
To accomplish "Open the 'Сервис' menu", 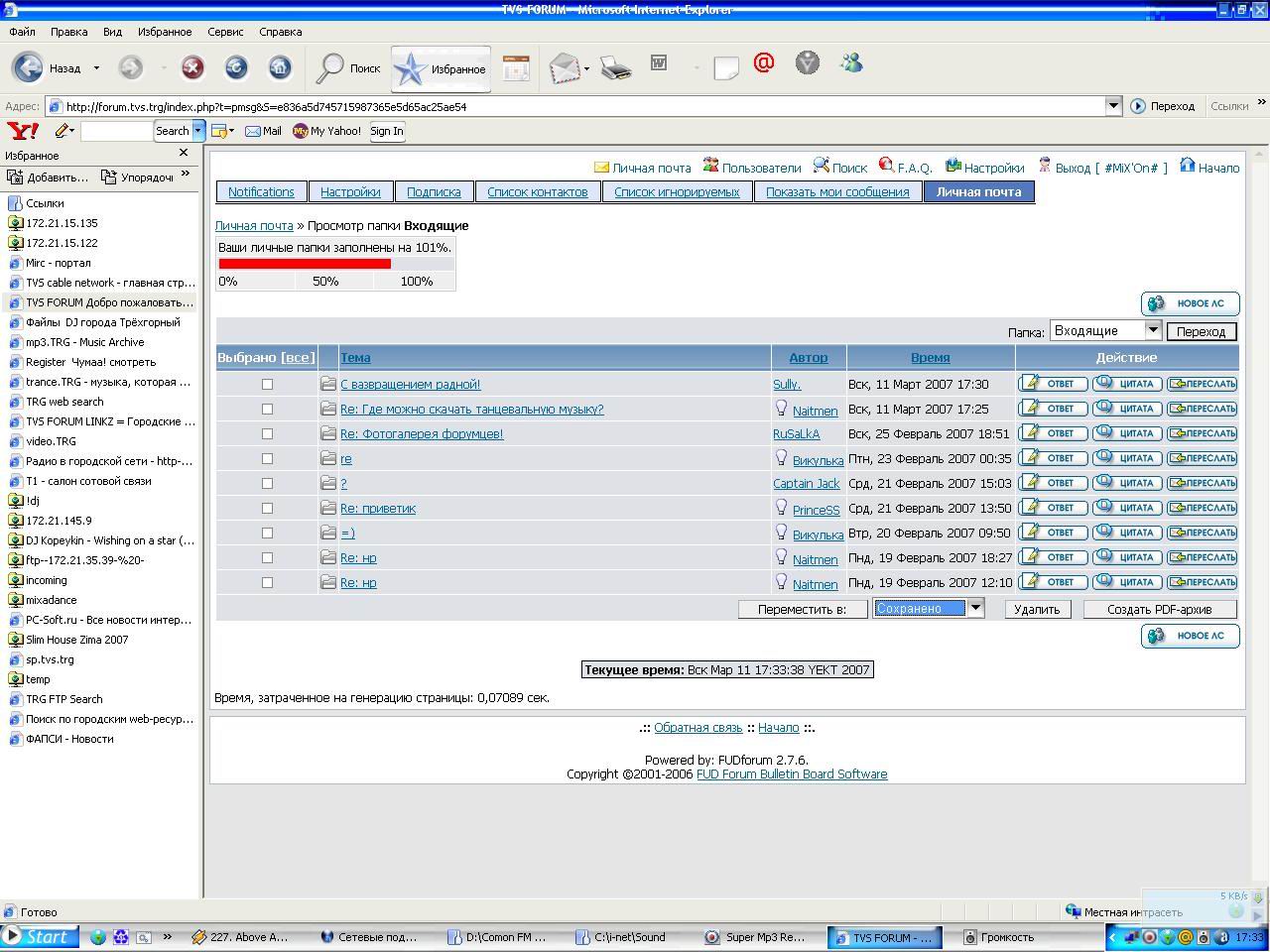I will 225,32.
